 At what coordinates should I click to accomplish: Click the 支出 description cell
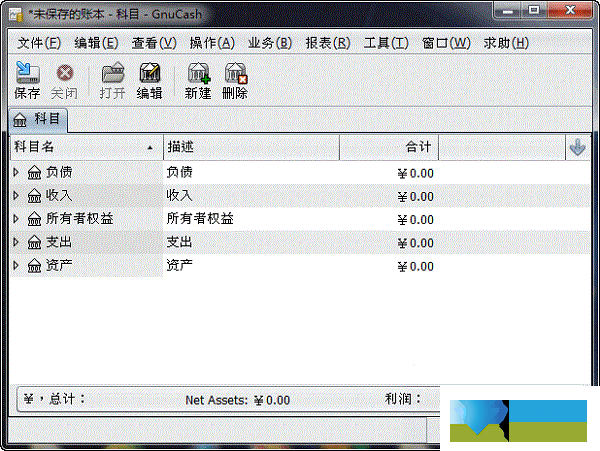[x=179, y=242]
